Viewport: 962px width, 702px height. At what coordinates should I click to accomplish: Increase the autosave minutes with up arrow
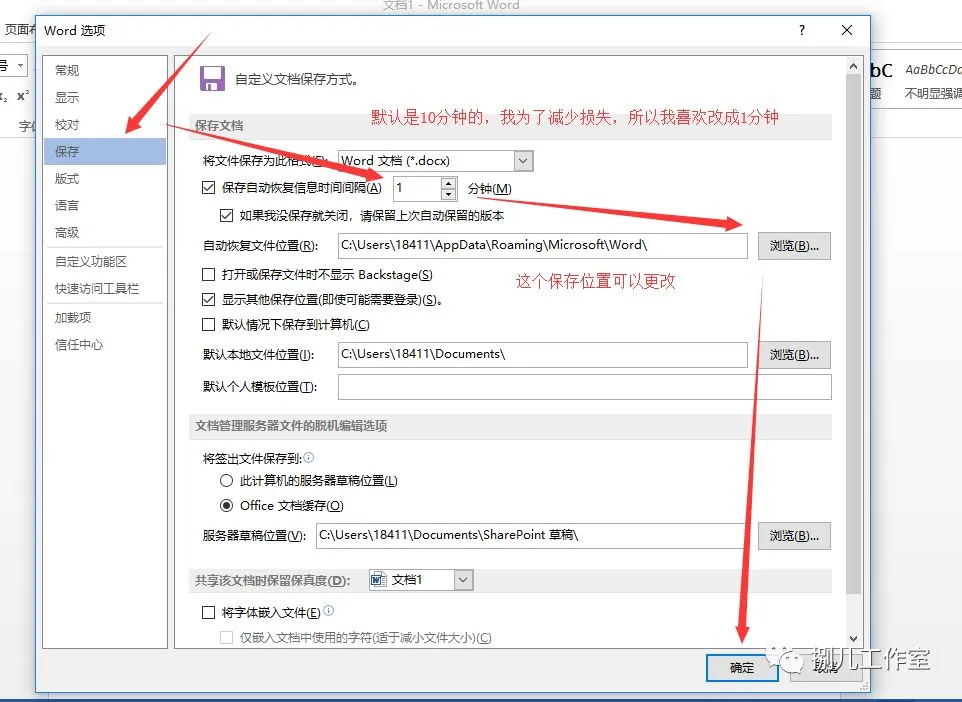click(449, 183)
